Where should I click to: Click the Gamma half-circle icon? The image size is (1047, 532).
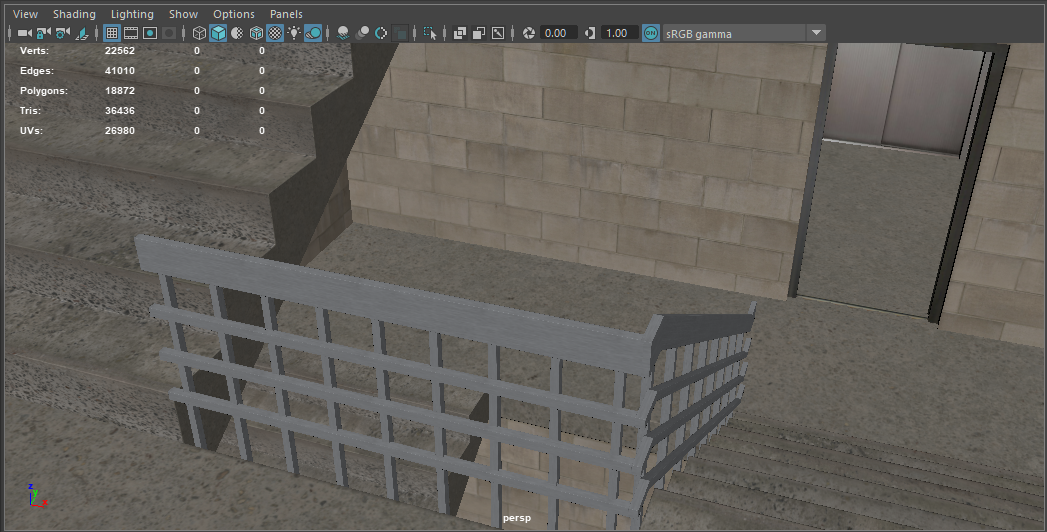tap(590, 33)
